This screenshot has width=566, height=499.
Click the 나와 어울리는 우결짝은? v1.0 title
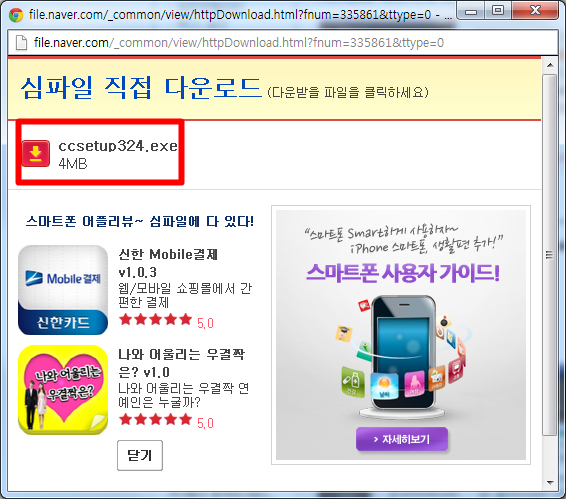tap(182, 363)
